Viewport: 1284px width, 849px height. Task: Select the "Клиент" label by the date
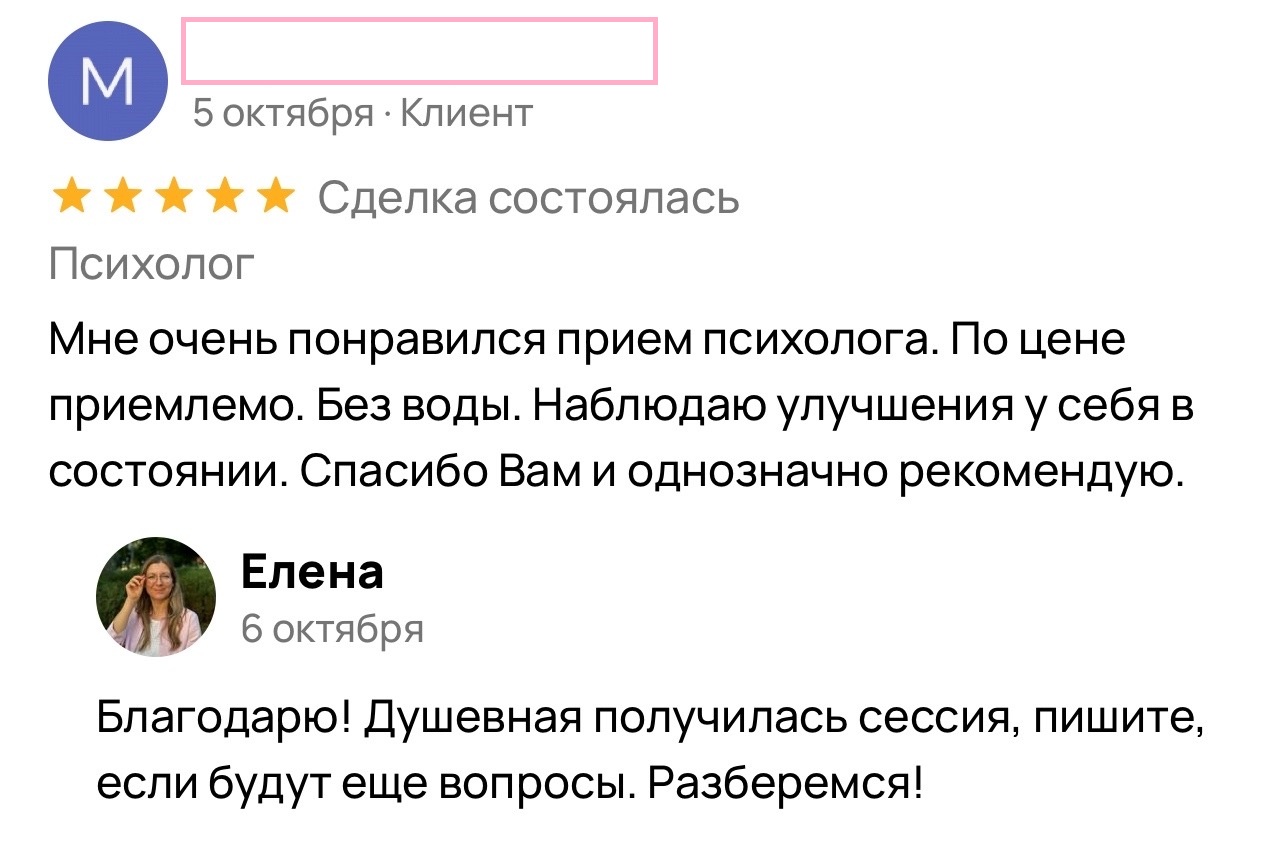tap(466, 114)
